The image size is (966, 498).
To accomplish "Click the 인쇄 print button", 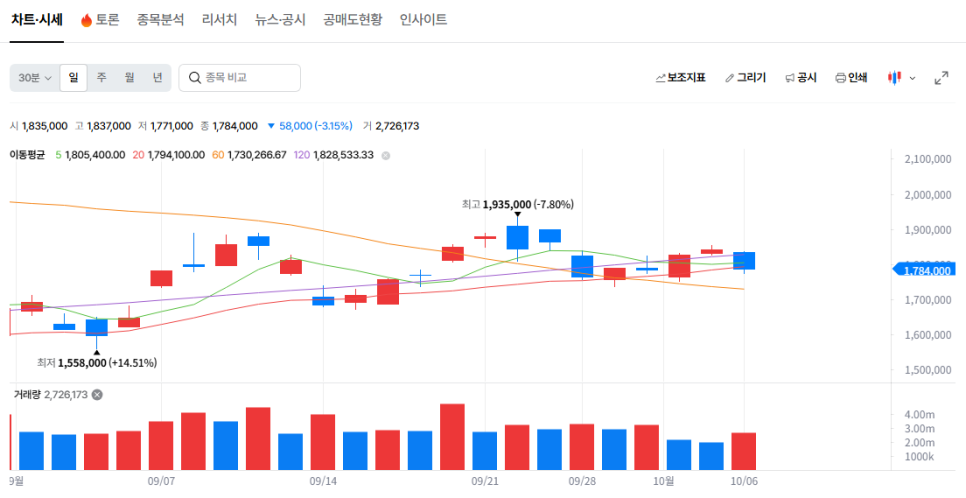I will coord(851,78).
